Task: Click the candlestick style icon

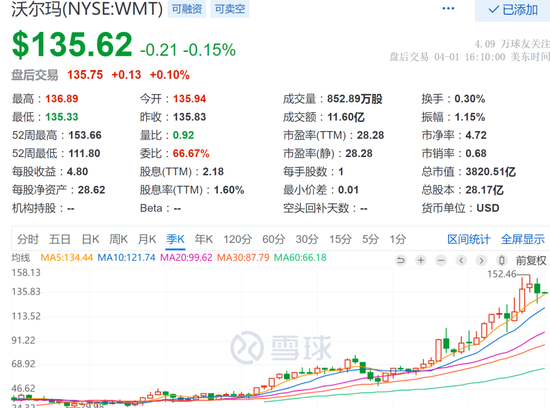Action: click(x=502, y=260)
